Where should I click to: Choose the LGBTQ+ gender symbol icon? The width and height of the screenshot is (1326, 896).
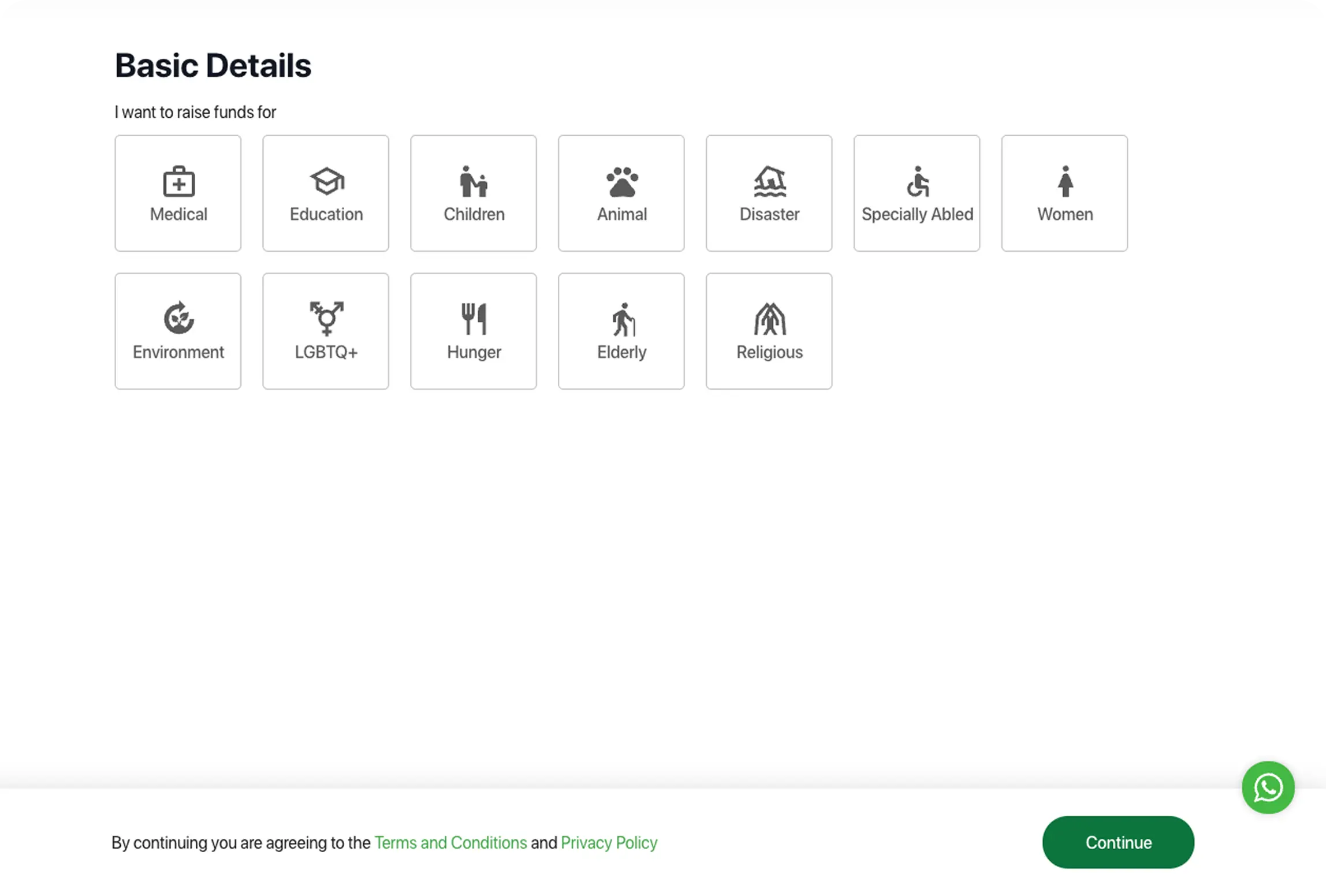click(x=326, y=318)
